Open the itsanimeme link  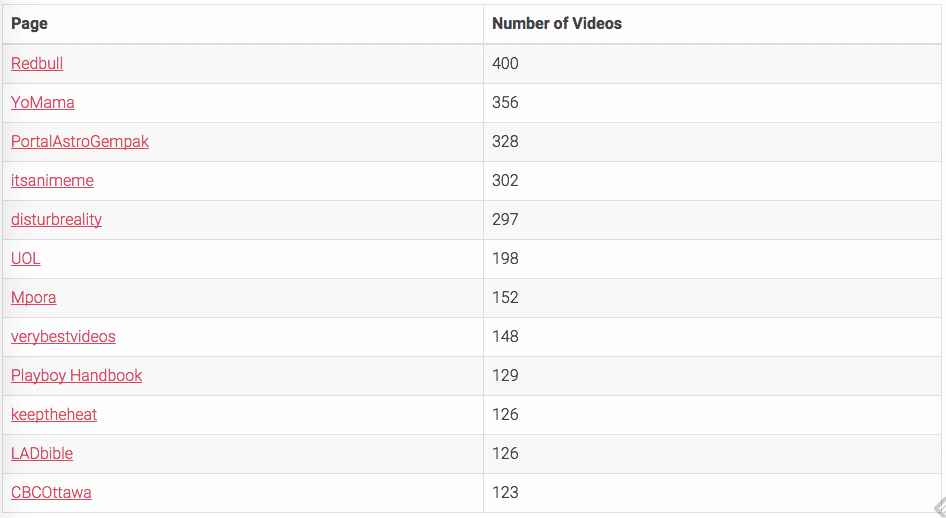52,180
